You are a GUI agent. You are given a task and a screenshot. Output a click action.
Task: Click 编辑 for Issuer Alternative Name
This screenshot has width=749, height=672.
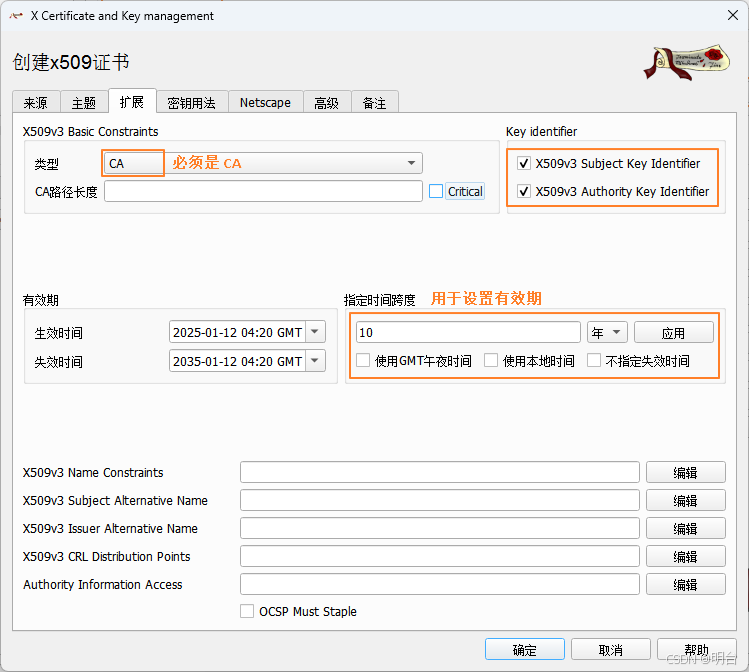tap(686, 529)
